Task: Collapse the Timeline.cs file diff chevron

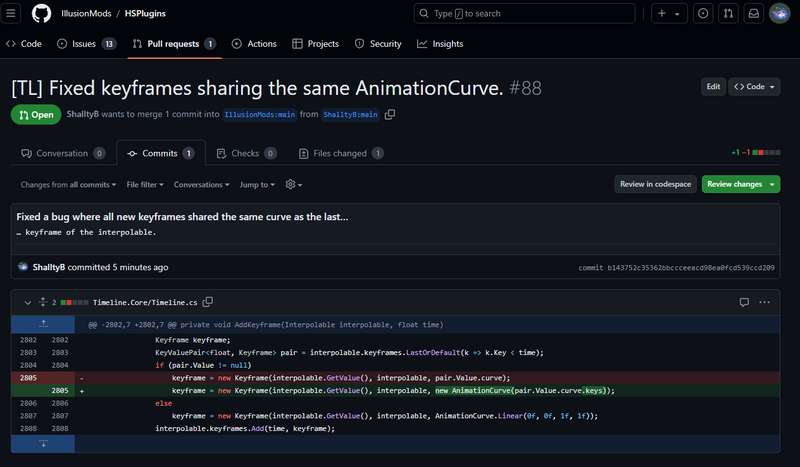Action: pos(28,303)
